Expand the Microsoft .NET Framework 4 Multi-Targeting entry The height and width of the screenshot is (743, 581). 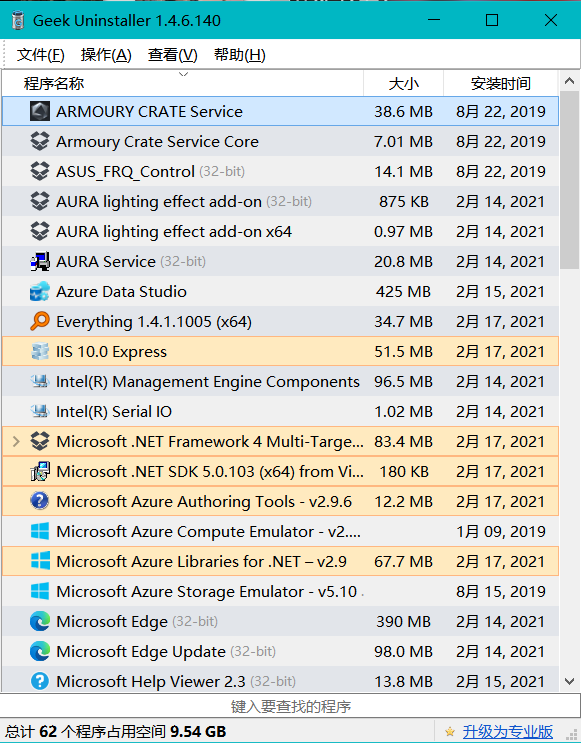(x=16, y=442)
